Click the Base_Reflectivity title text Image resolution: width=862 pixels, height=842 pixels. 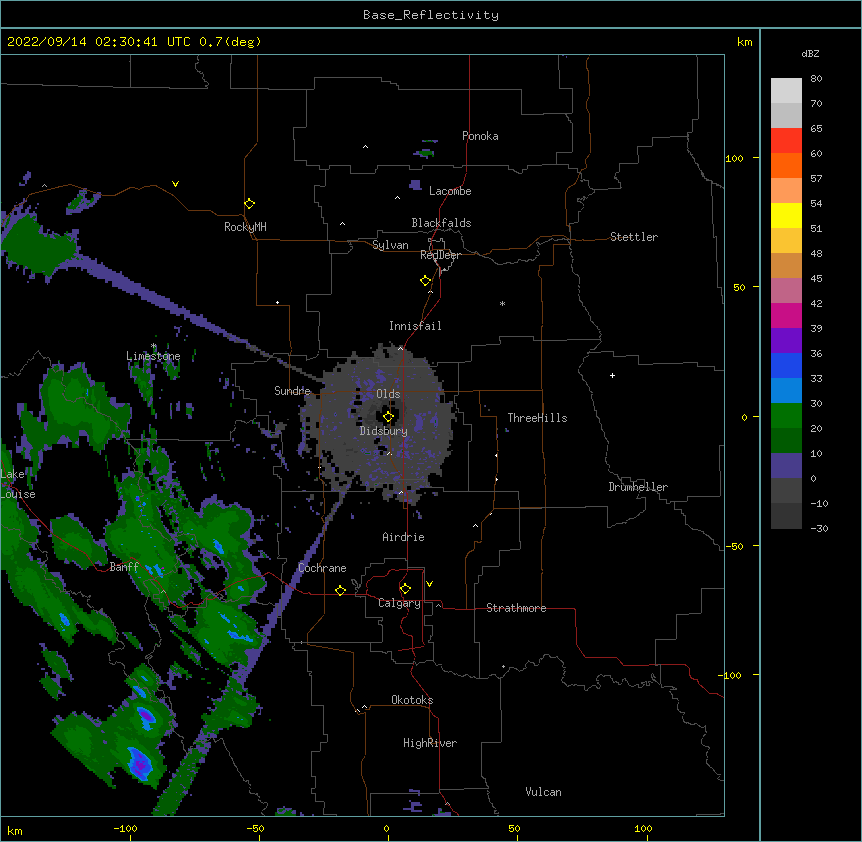pyautogui.click(x=431, y=15)
